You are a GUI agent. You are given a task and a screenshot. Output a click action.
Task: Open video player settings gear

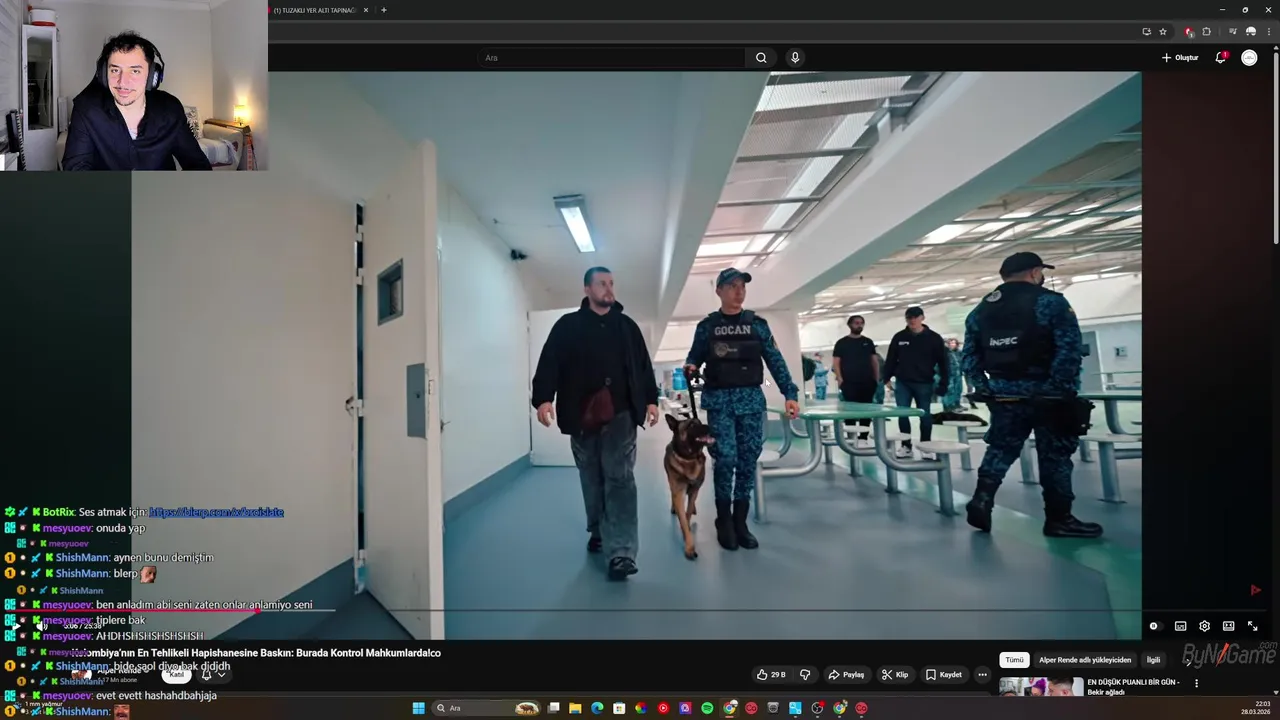pyautogui.click(x=1204, y=626)
